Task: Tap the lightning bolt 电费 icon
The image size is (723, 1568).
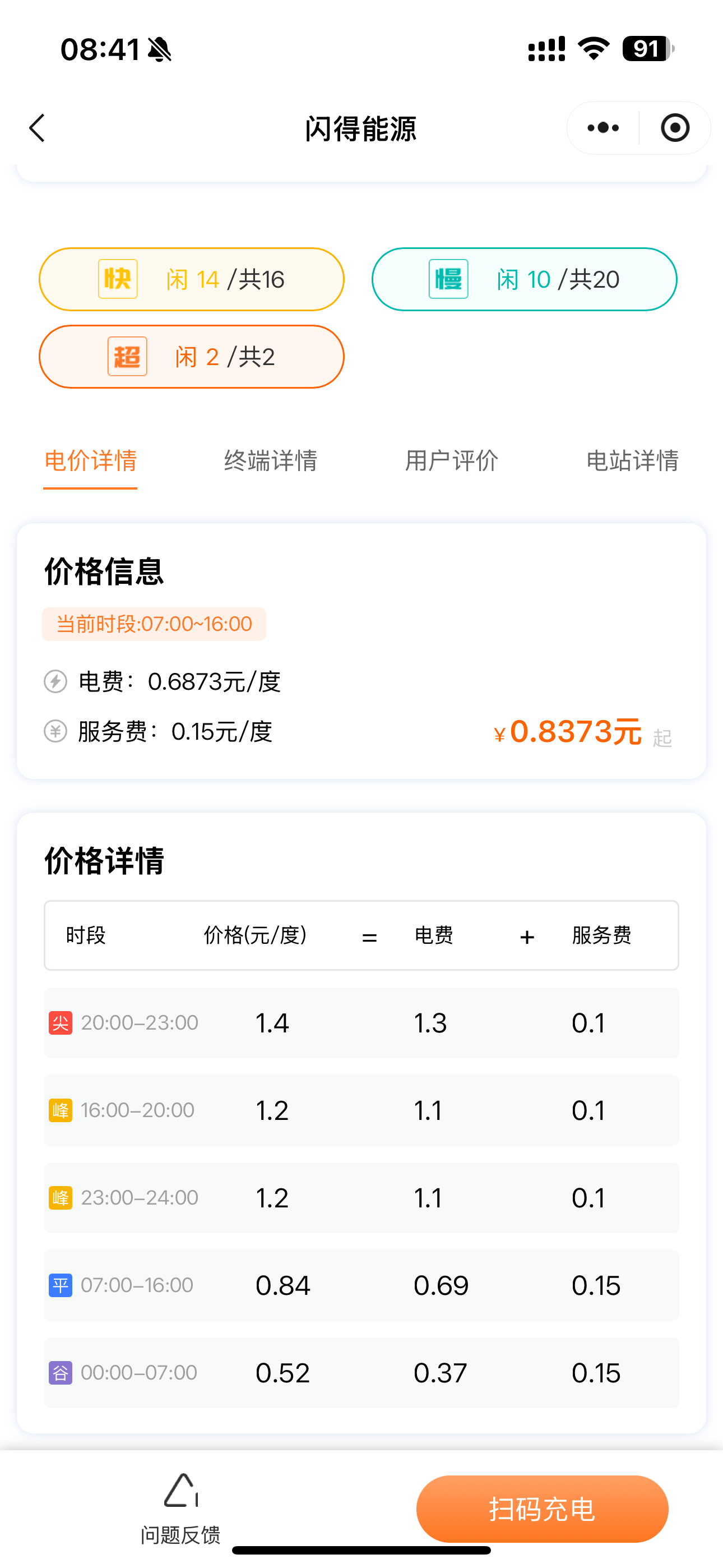Action: [55, 681]
